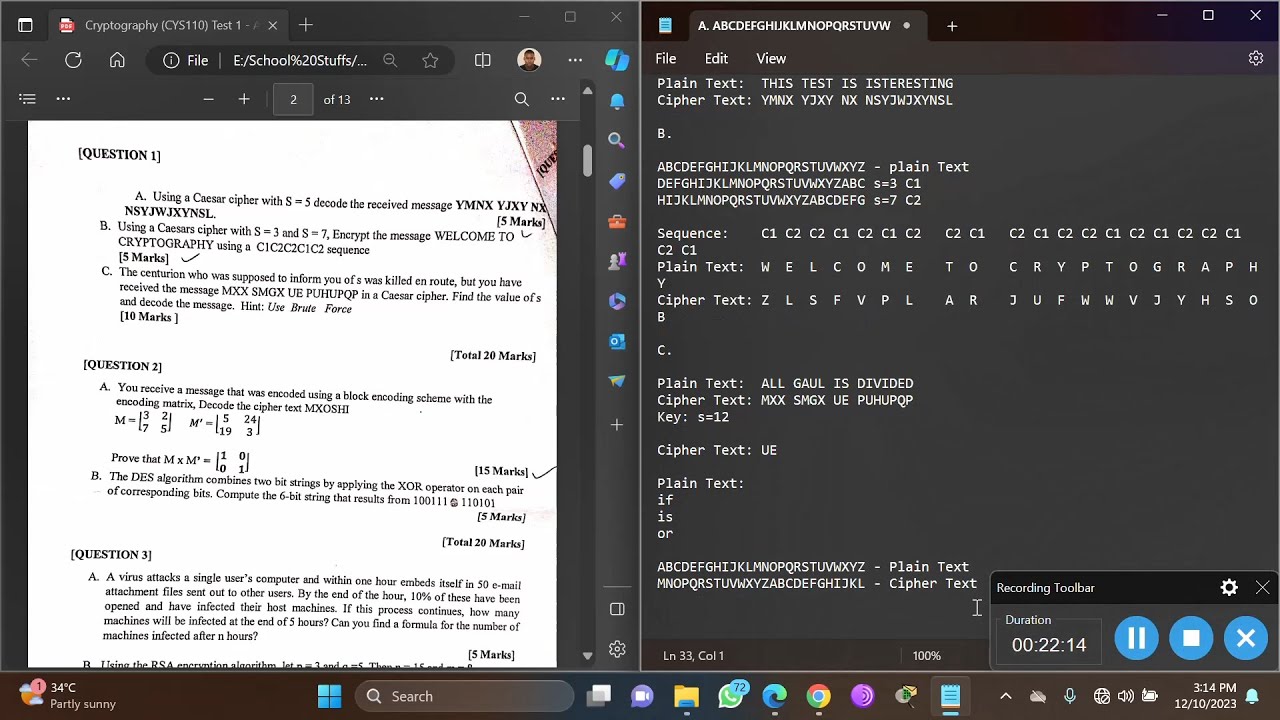Screen dimensions: 1280x720
Task: Add a new app to Edge sidebar
Action: click(617, 425)
